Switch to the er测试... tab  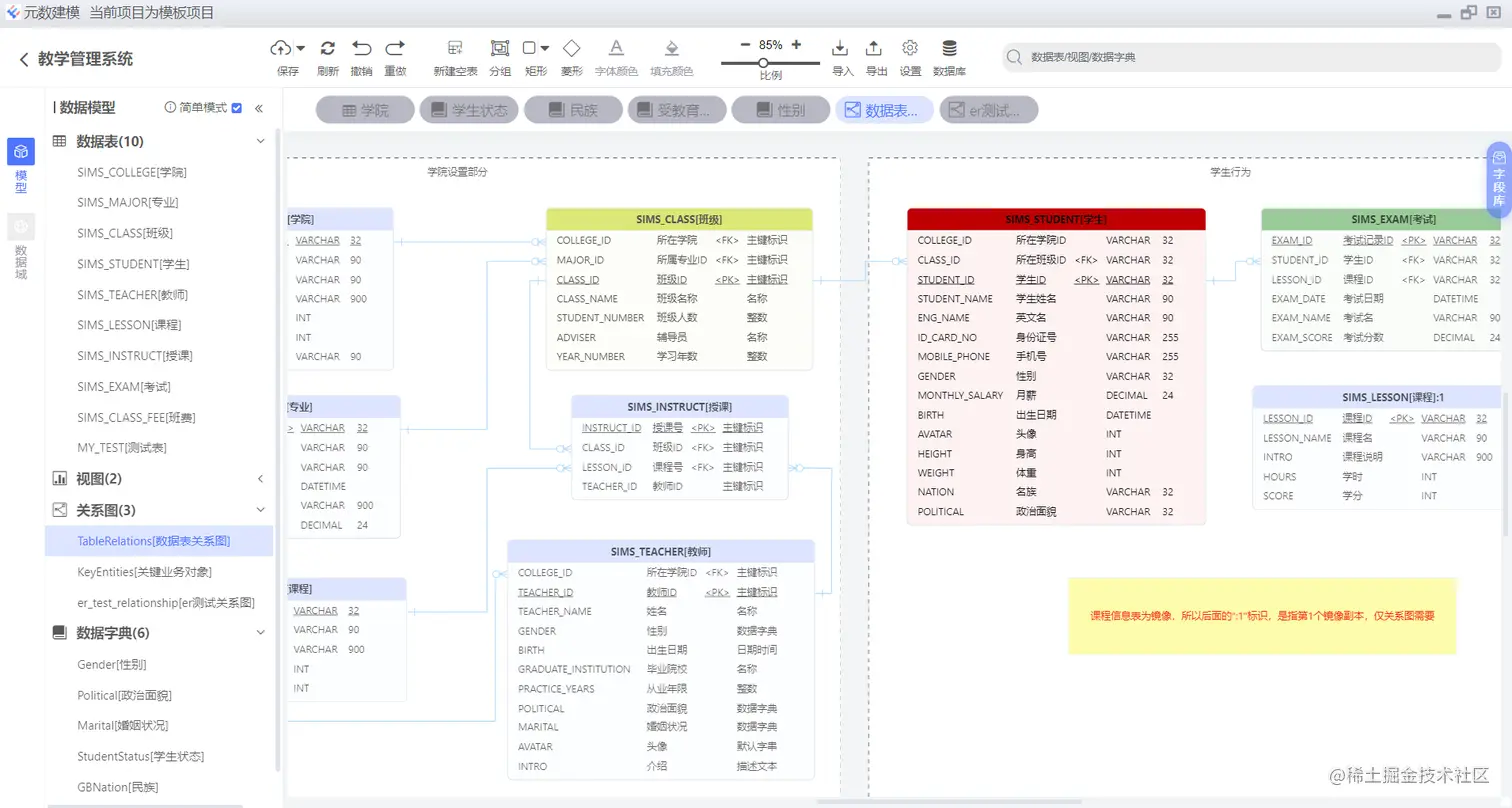[x=988, y=110]
